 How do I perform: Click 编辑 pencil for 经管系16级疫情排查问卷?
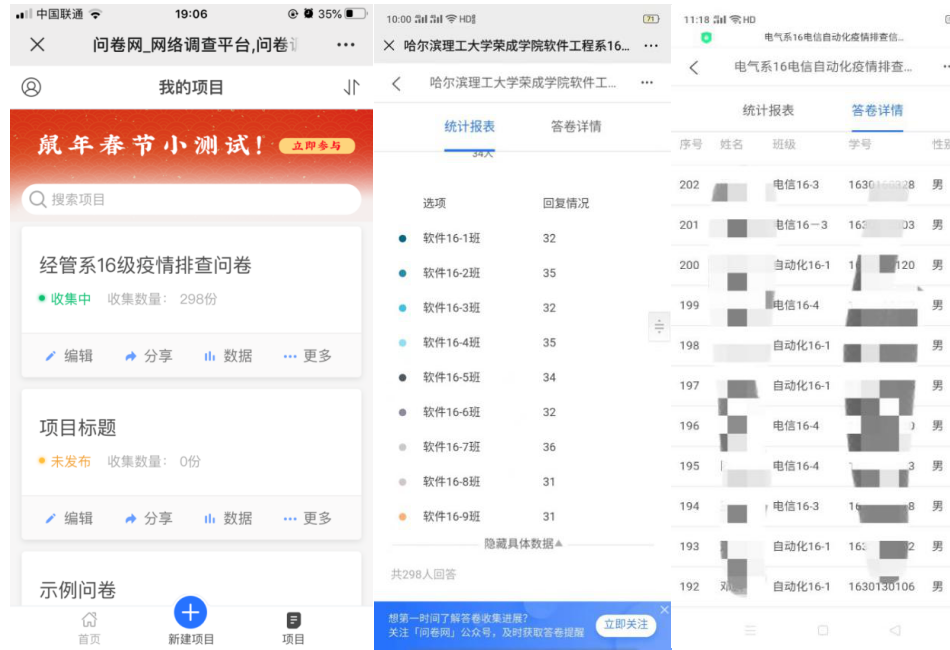[x=69, y=356]
